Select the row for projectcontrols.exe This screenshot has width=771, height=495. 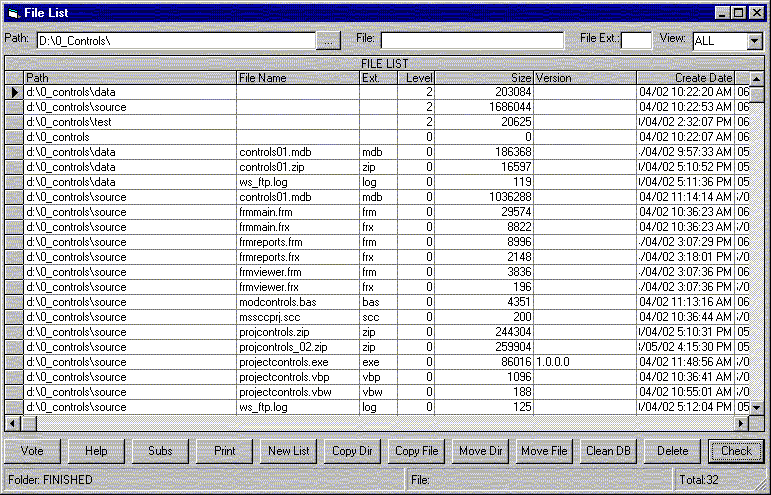tap(297, 362)
